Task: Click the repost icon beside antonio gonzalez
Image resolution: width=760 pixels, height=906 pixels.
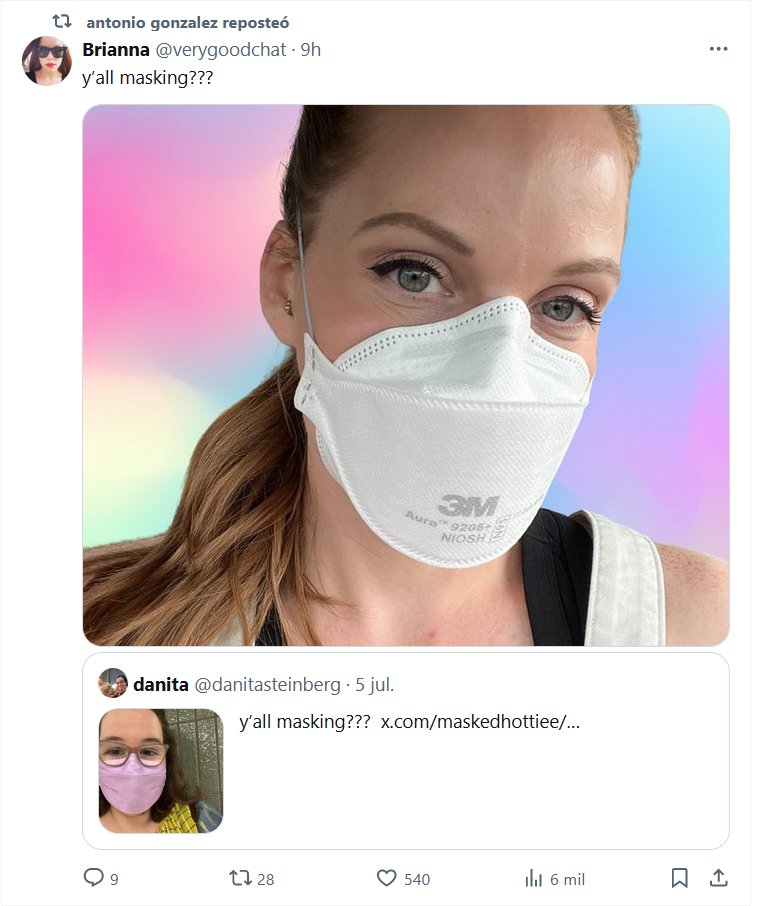Action: [x=62, y=21]
